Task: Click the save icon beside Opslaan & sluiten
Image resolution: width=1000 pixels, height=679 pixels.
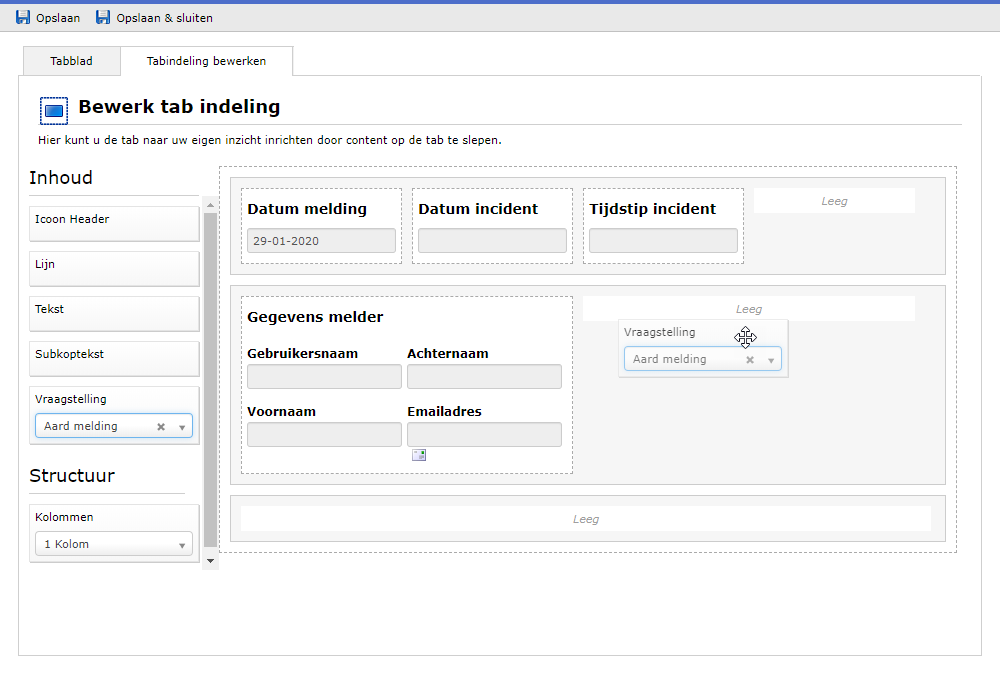Action: pos(101,17)
